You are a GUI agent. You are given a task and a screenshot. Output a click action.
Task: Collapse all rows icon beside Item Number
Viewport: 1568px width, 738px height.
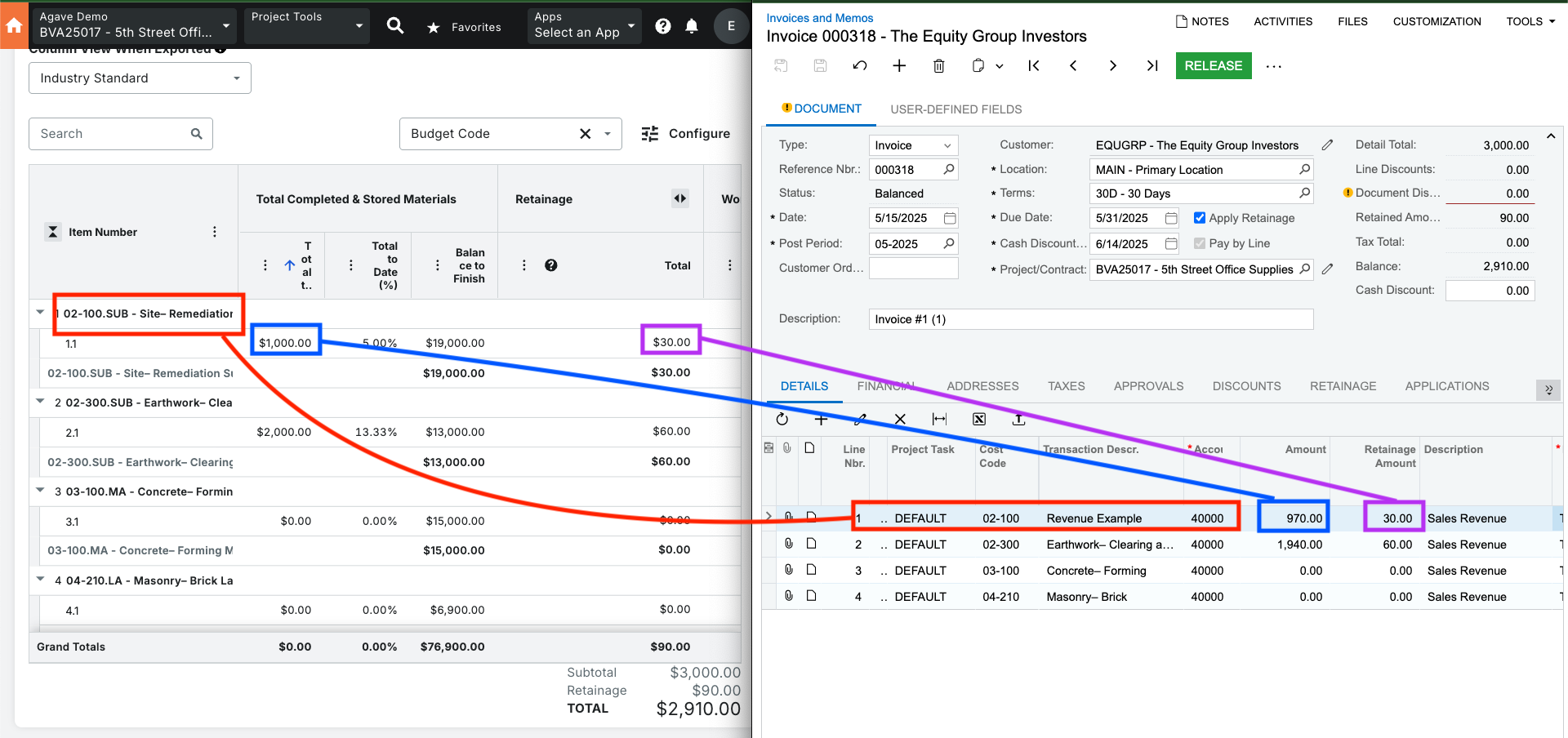pyautogui.click(x=52, y=232)
